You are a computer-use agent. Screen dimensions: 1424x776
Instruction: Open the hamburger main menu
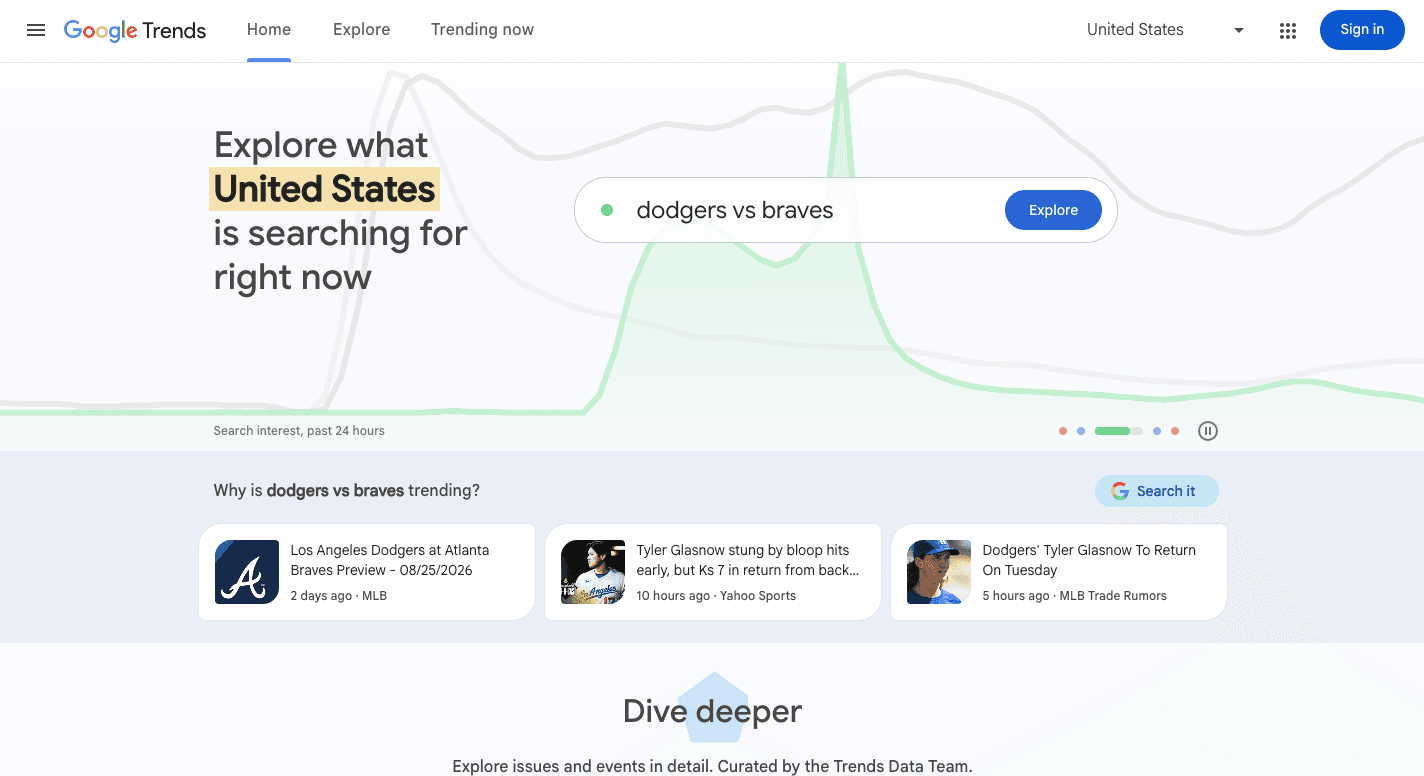tap(36, 30)
